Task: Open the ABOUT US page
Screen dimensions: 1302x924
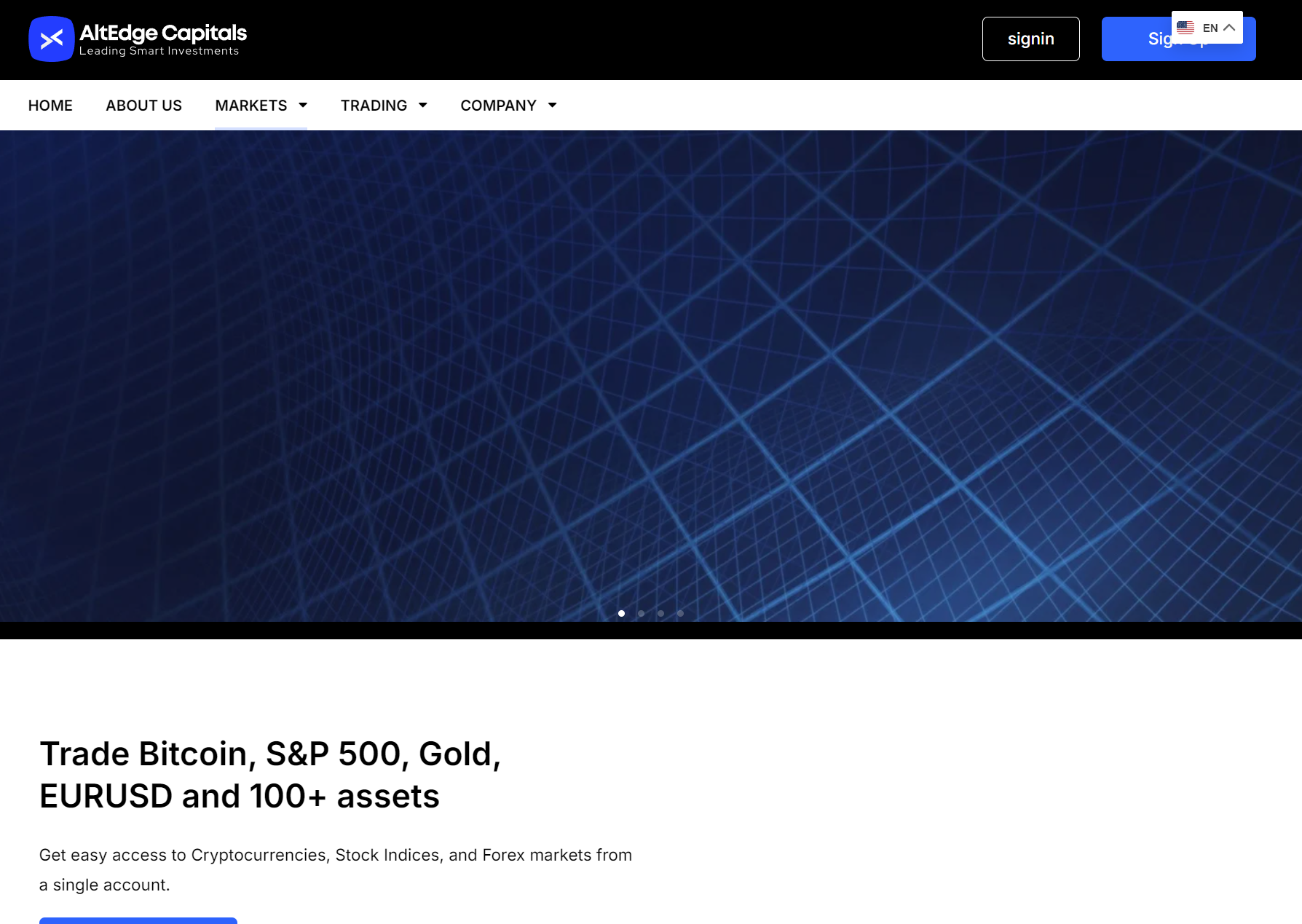Action: pos(143,106)
